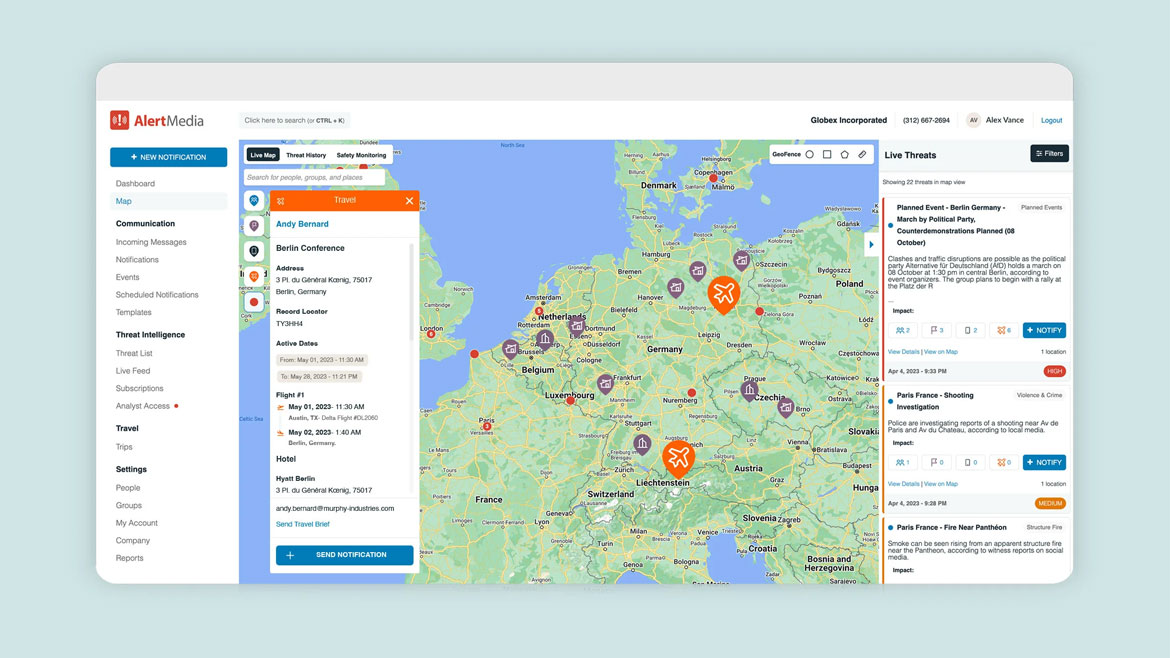Open the Filters menu in Live Threats
The height and width of the screenshot is (658, 1170).
1049,154
